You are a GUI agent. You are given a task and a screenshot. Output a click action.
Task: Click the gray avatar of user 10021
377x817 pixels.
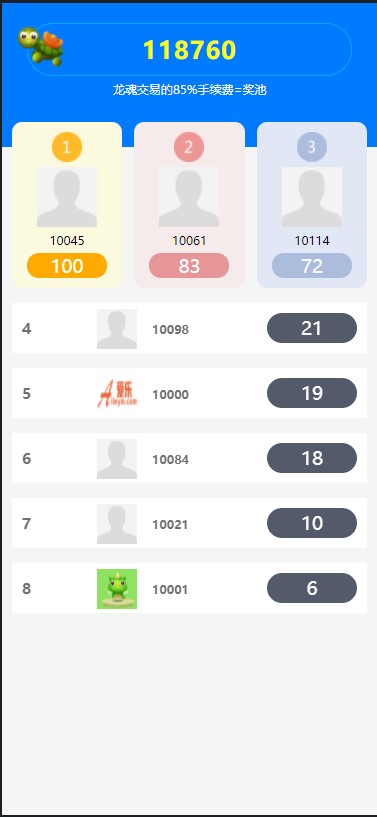coord(117,524)
